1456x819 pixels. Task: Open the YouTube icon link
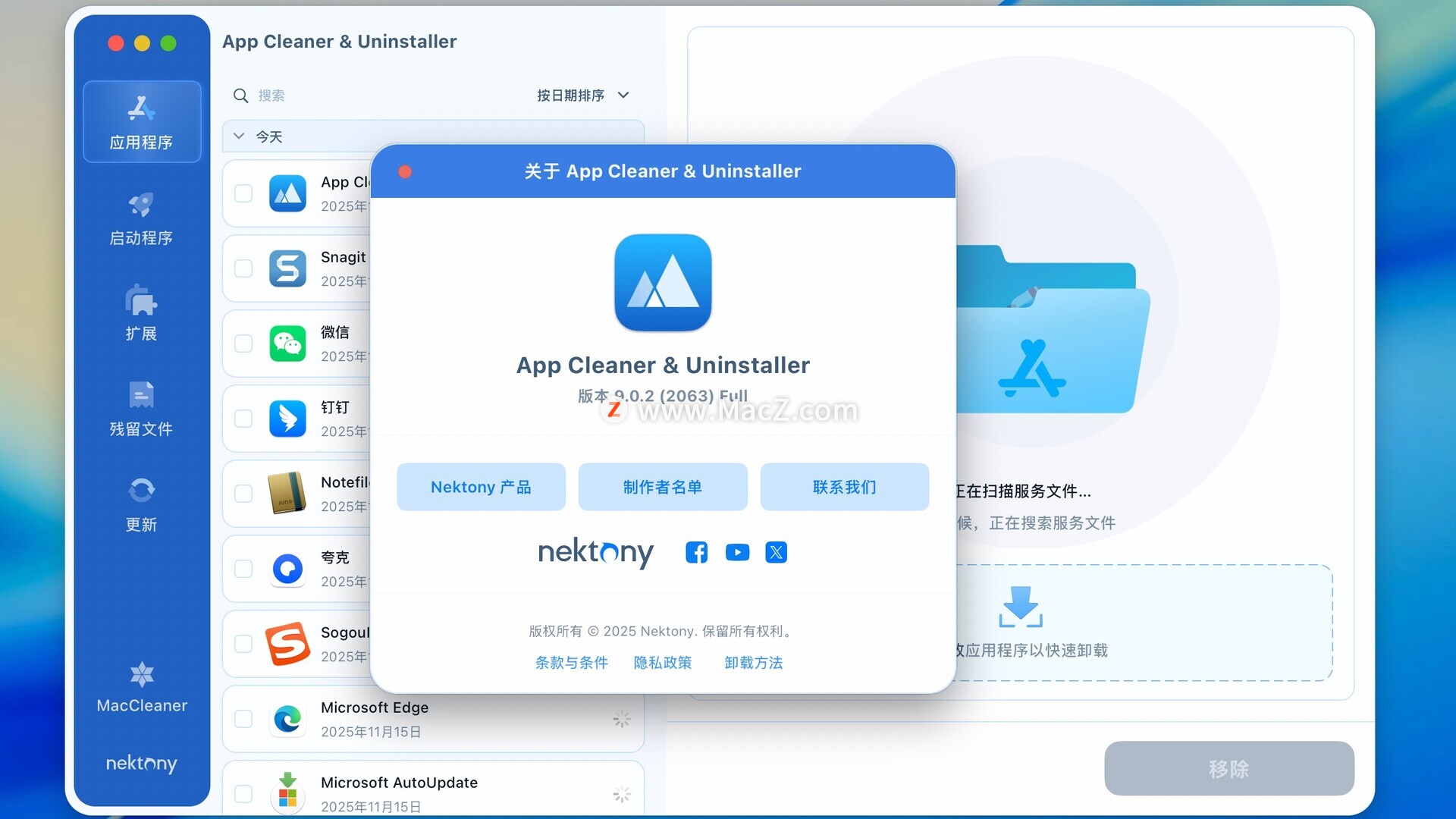coord(737,552)
